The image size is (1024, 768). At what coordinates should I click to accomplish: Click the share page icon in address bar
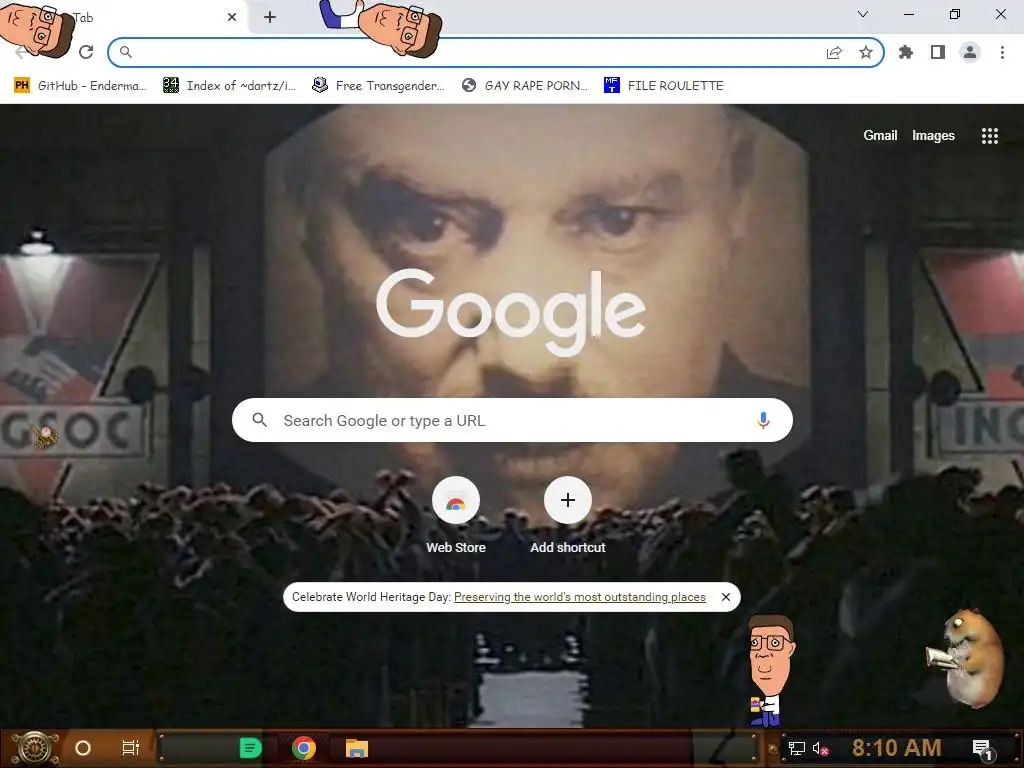(x=834, y=53)
